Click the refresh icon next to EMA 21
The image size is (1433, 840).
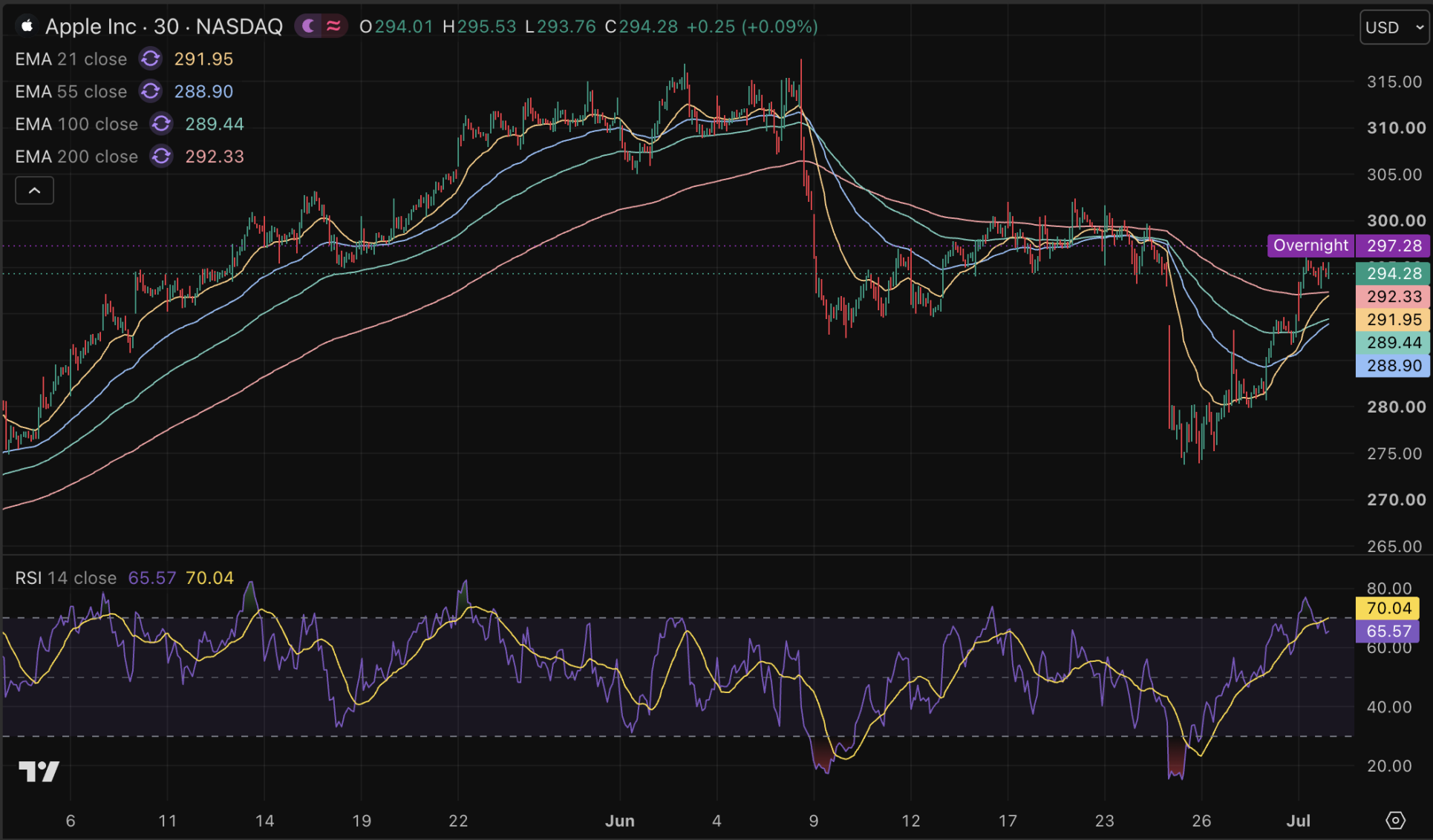click(x=151, y=59)
